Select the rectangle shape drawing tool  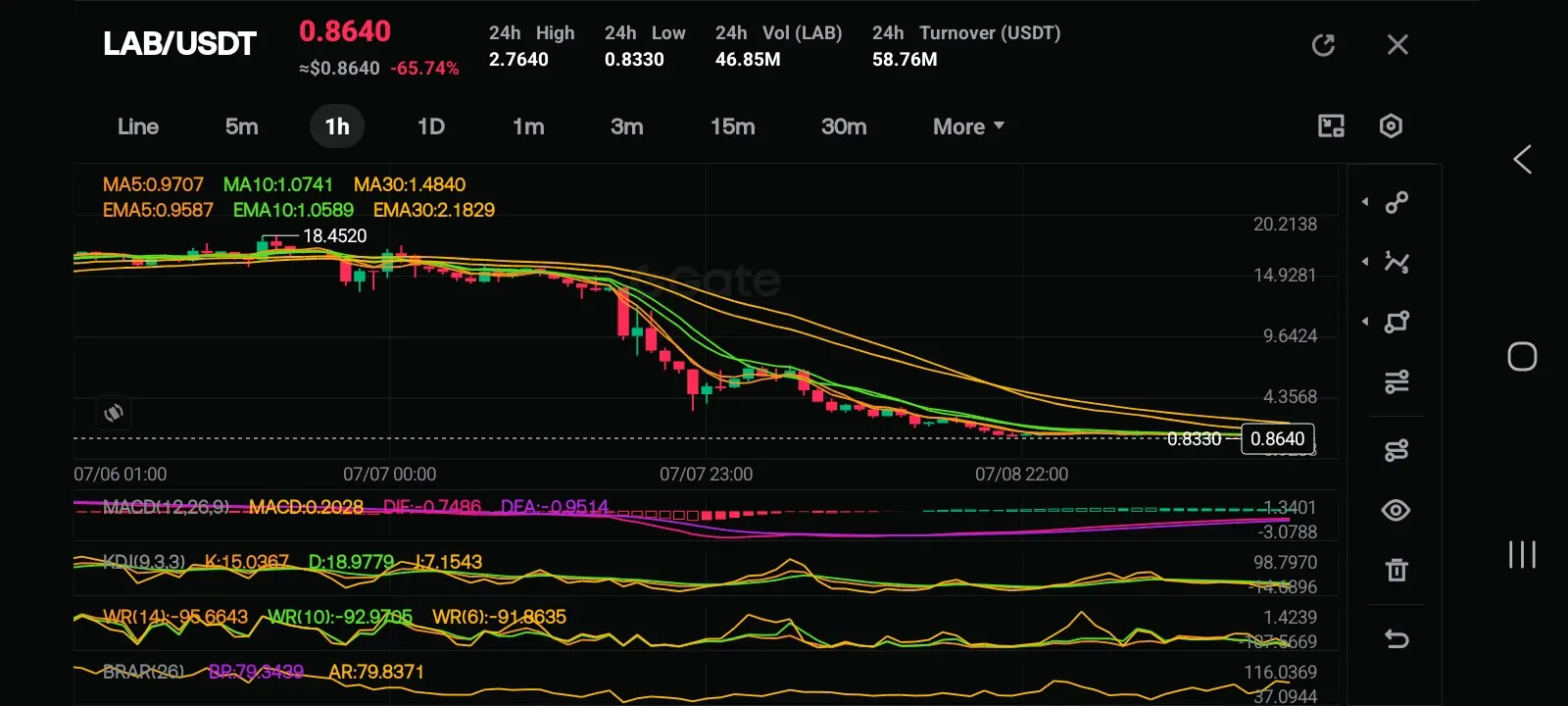[x=1396, y=322]
